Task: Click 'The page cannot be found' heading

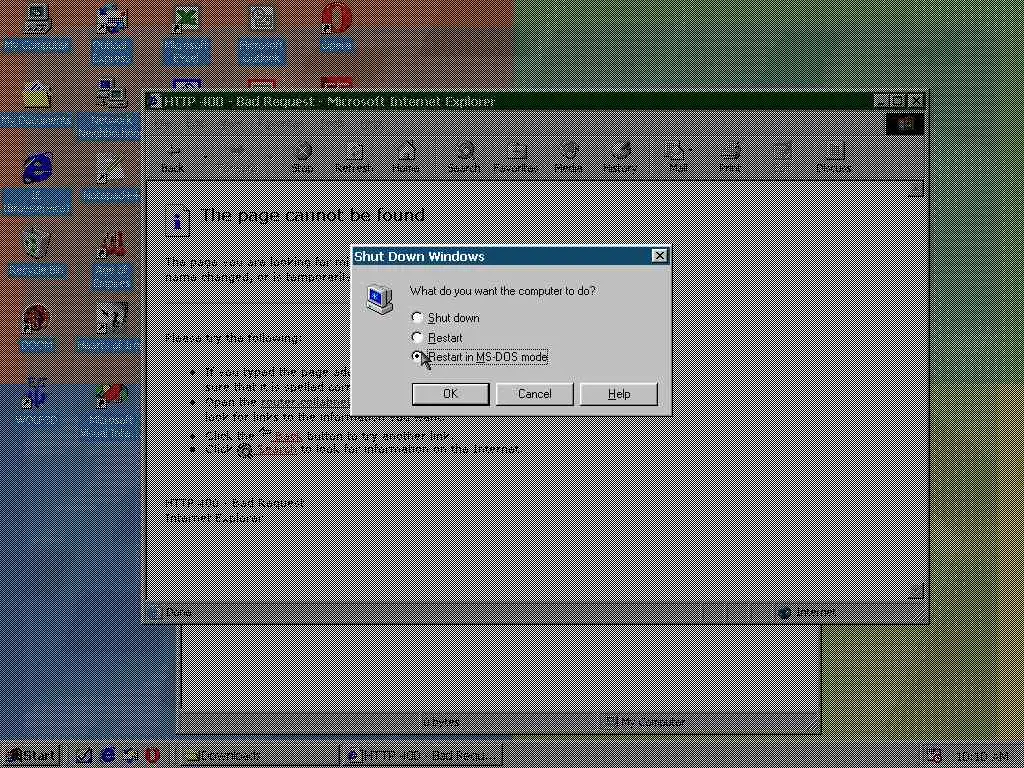Action: click(313, 215)
